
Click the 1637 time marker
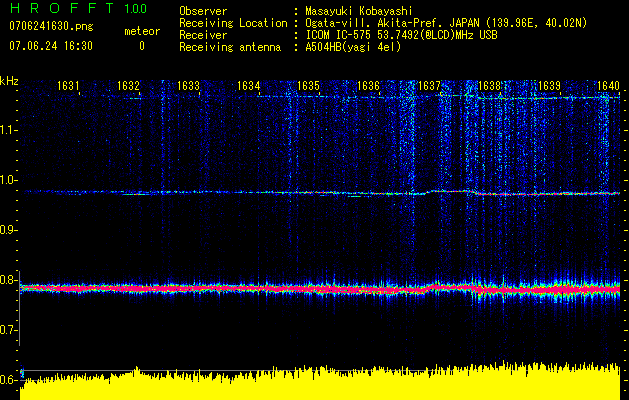[x=429, y=87]
